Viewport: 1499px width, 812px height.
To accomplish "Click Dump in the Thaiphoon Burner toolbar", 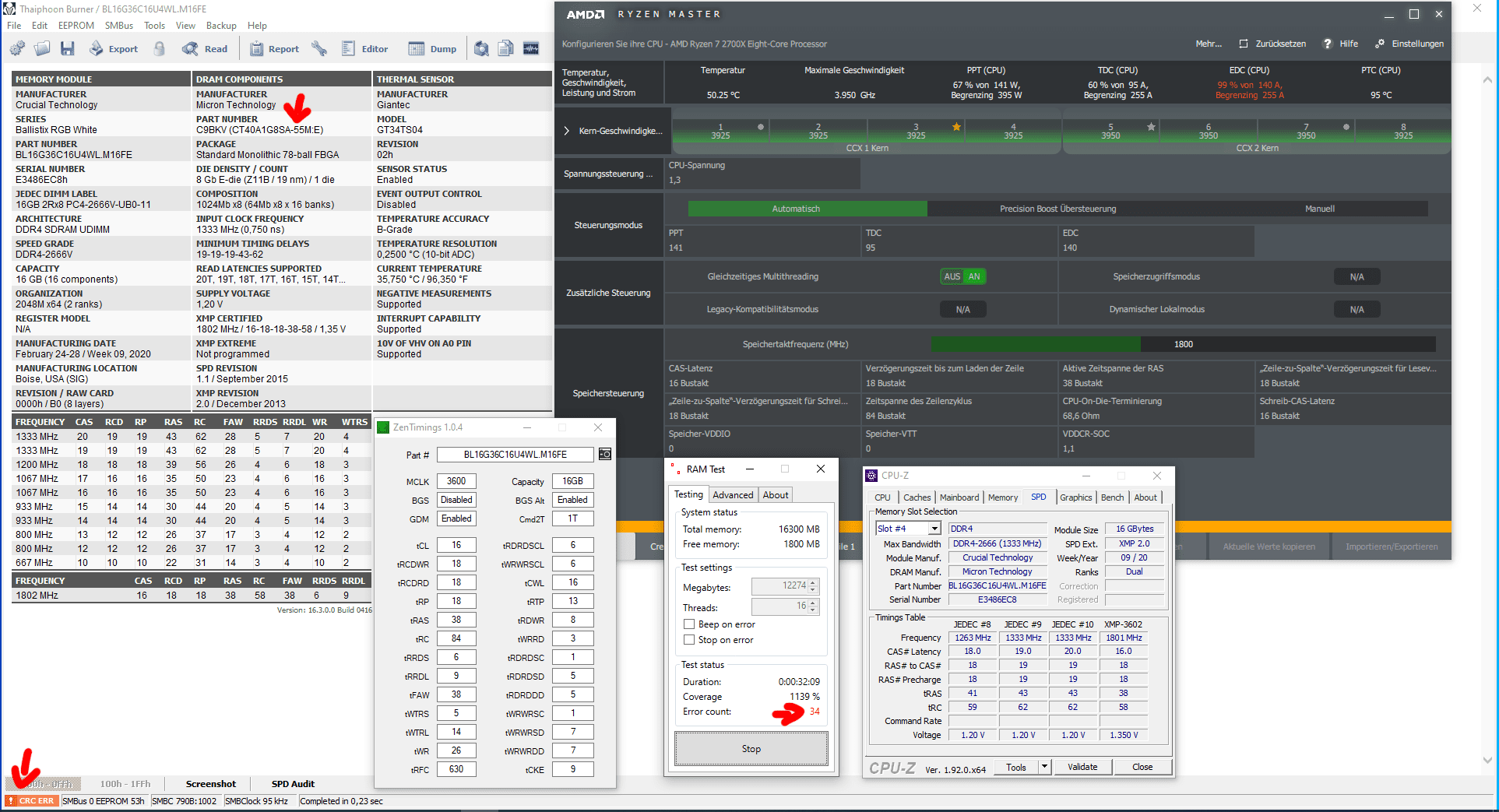I will pos(433,48).
